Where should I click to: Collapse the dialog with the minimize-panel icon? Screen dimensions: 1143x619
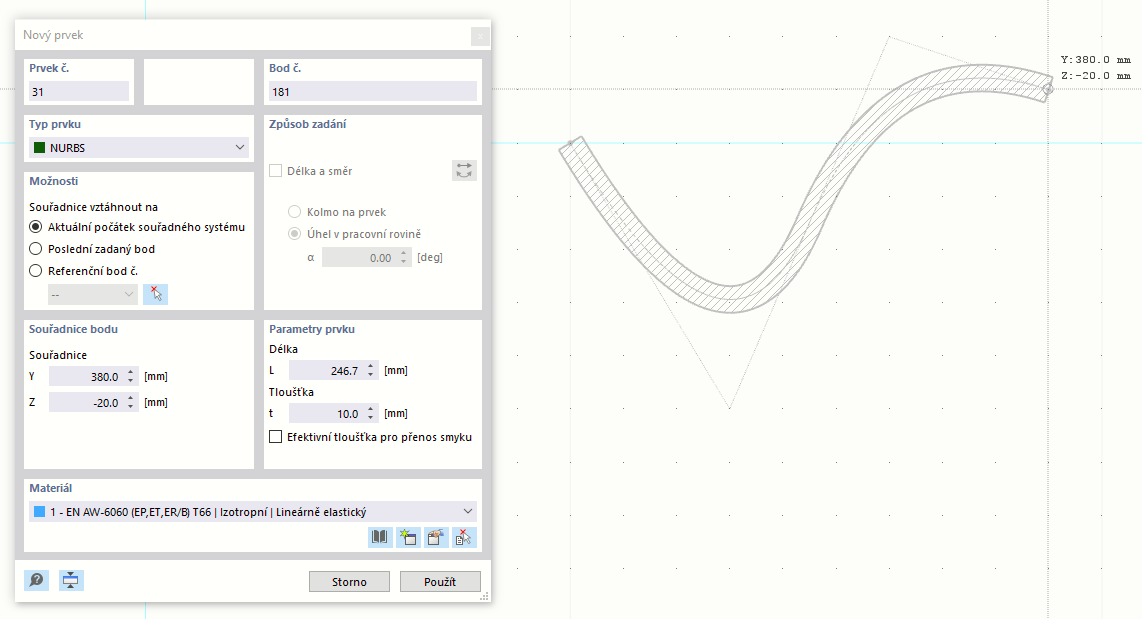(x=71, y=580)
